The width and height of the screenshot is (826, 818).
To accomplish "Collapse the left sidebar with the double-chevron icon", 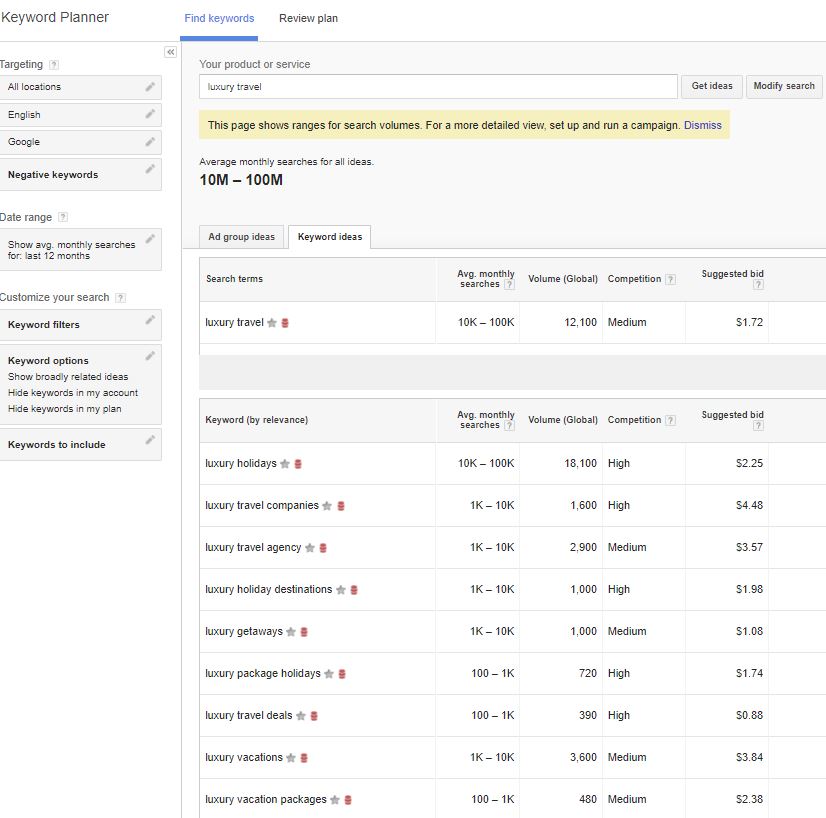I will [x=170, y=52].
